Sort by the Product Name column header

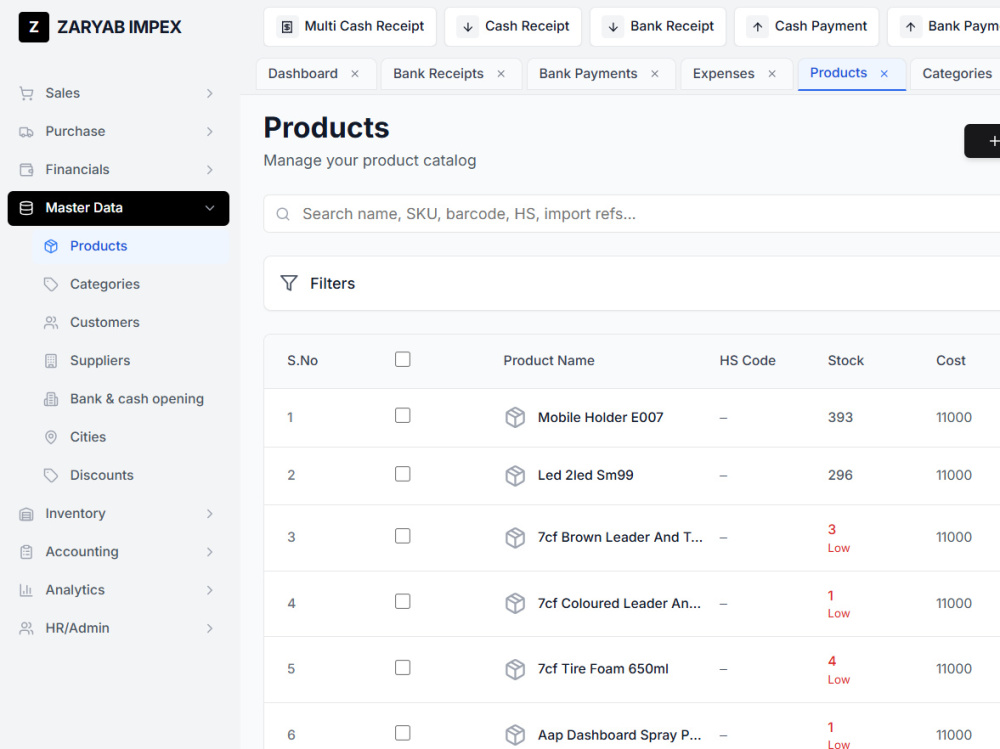548,360
